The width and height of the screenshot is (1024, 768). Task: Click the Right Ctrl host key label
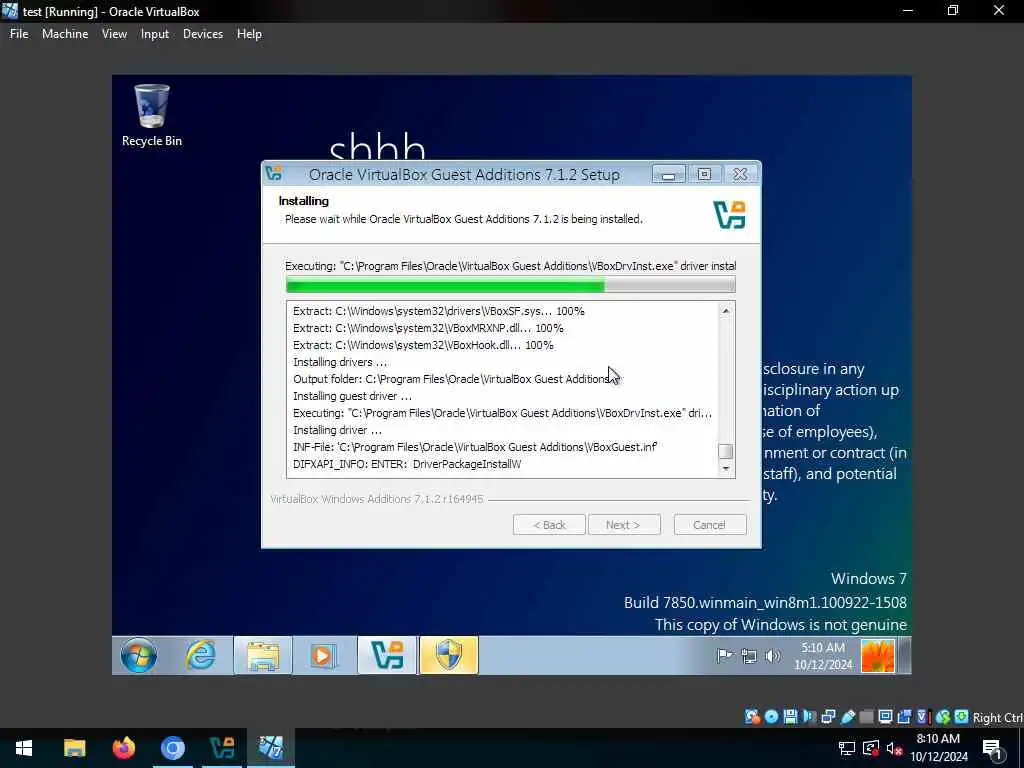point(997,718)
